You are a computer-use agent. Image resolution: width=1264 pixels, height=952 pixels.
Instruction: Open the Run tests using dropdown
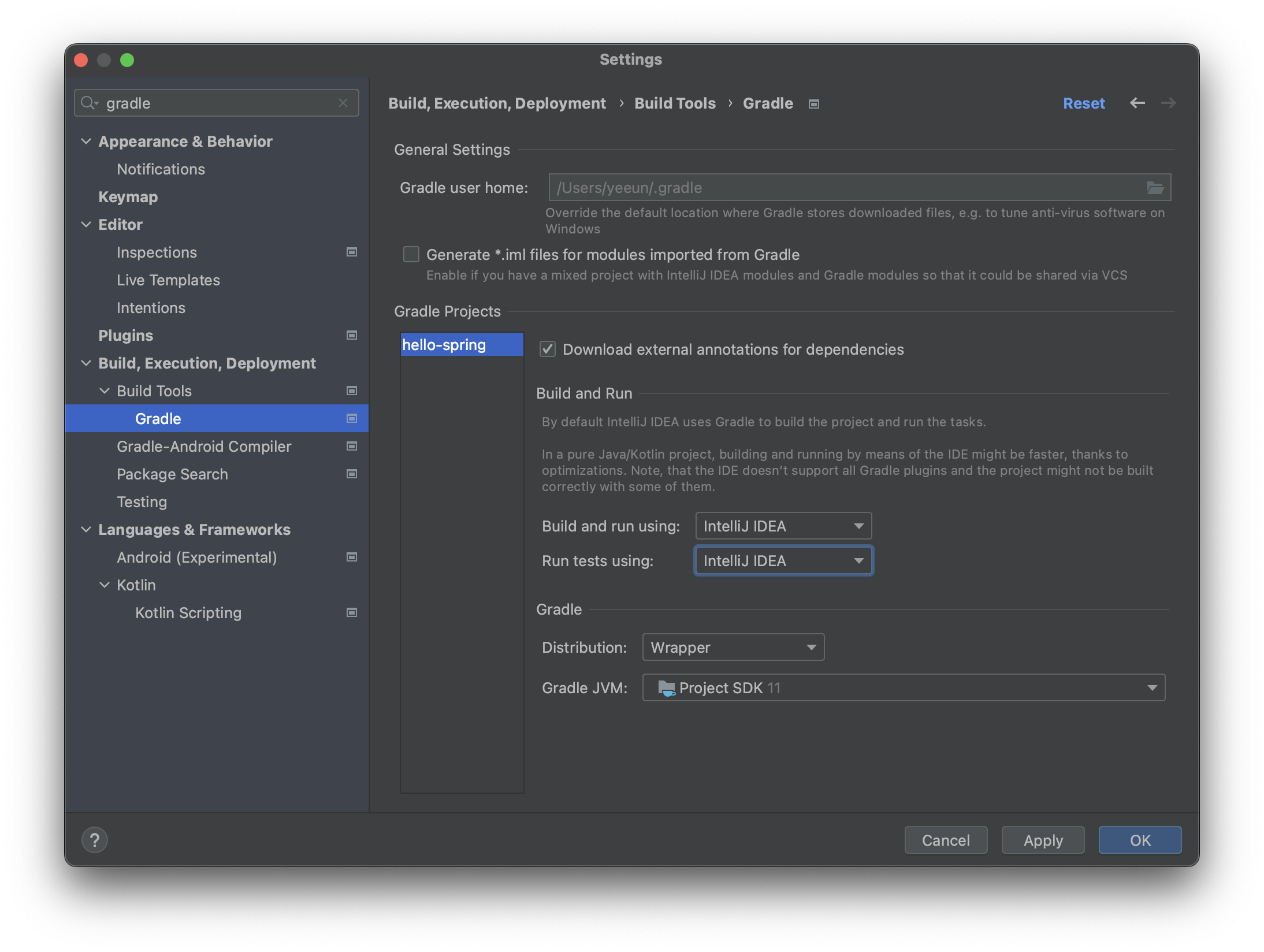pos(783,561)
